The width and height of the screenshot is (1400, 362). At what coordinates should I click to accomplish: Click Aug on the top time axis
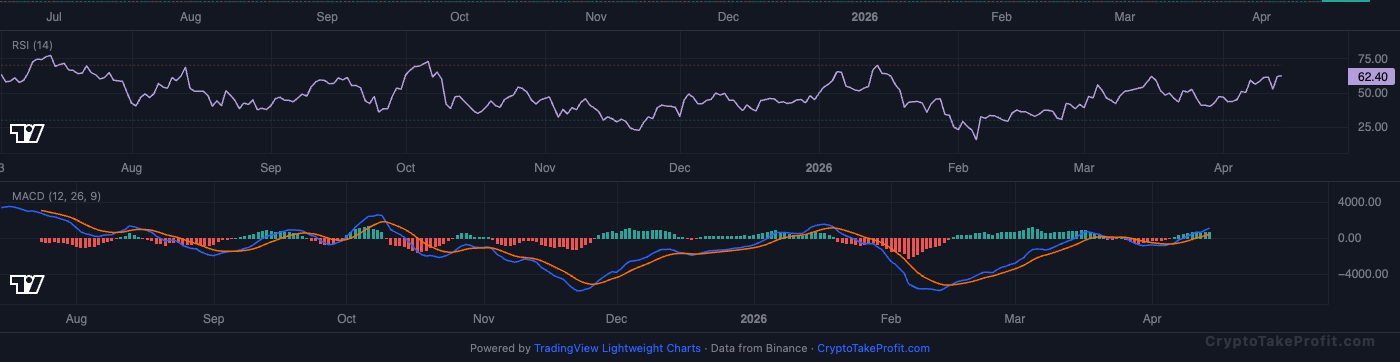point(191,17)
